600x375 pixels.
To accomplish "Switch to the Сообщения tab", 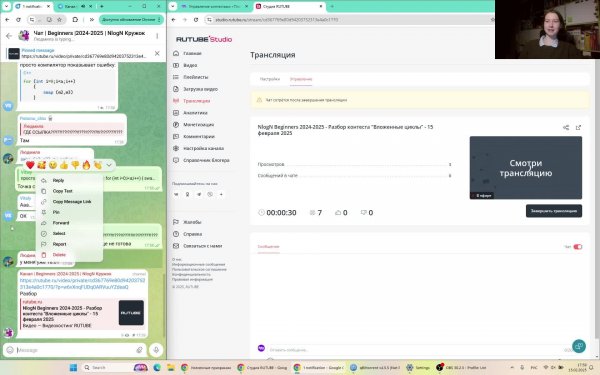I will (268, 247).
